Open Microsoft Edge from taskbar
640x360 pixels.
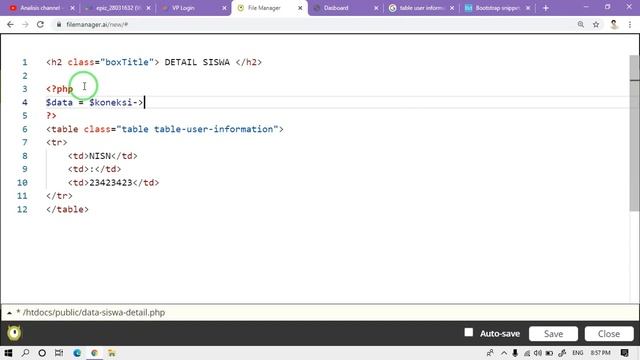click(77, 353)
